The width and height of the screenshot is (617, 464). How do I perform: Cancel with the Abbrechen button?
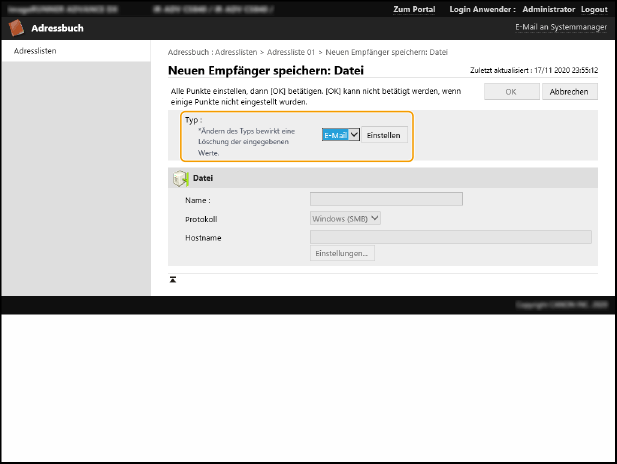pyautogui.click(x=569, y=92)
